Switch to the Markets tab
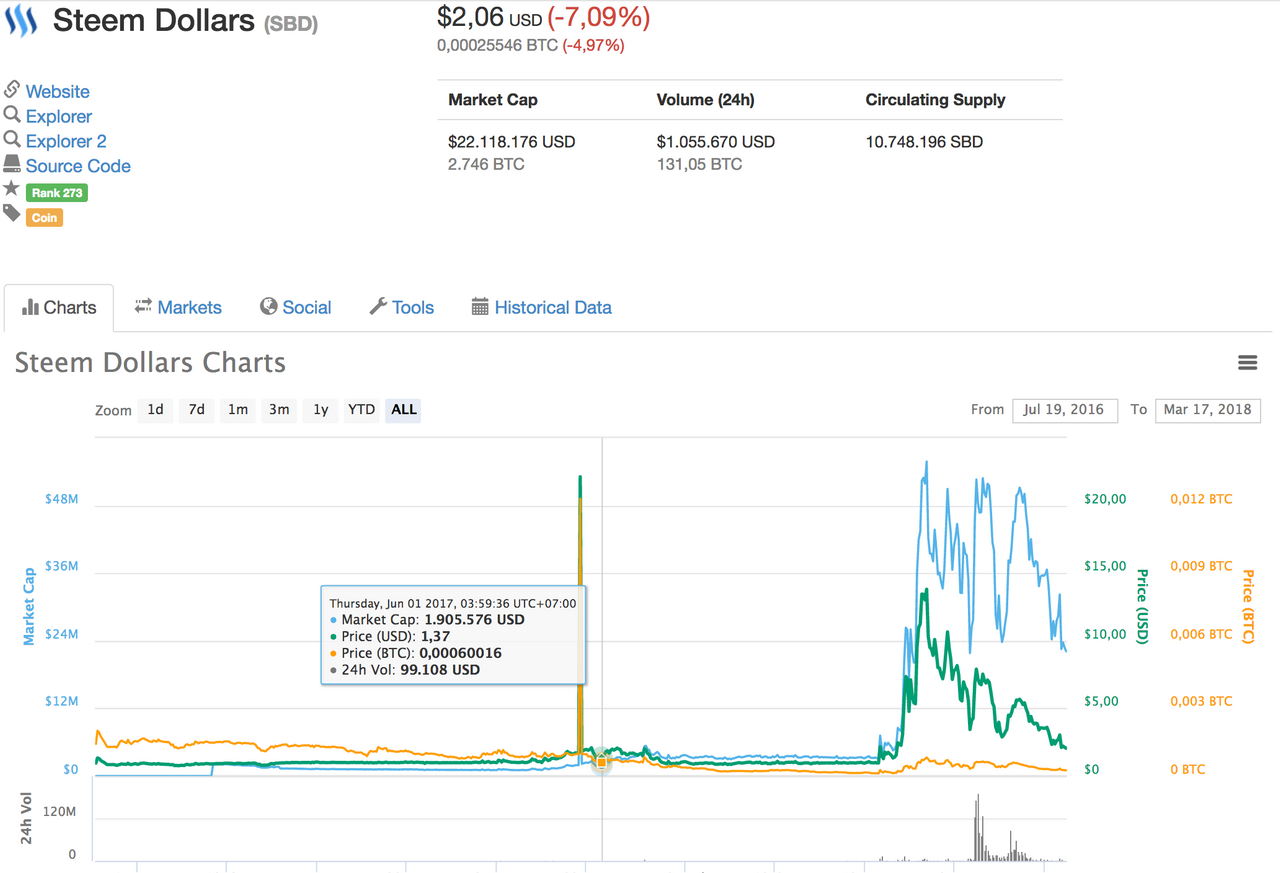This screenshot has width=1280, height=873. (178, 307)
